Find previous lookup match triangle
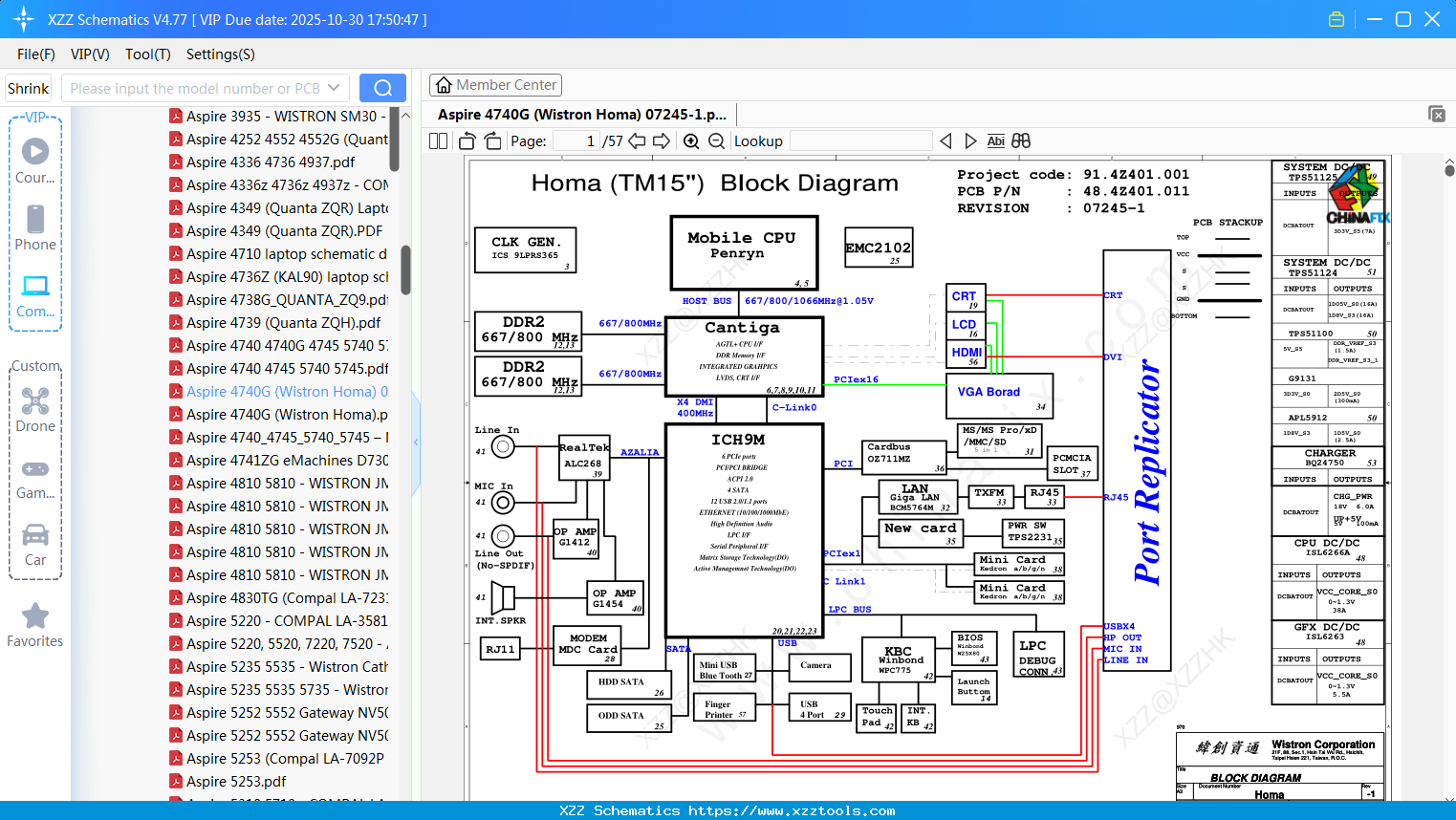Viewport: 1456px width, 820px height. click(945, 141)
